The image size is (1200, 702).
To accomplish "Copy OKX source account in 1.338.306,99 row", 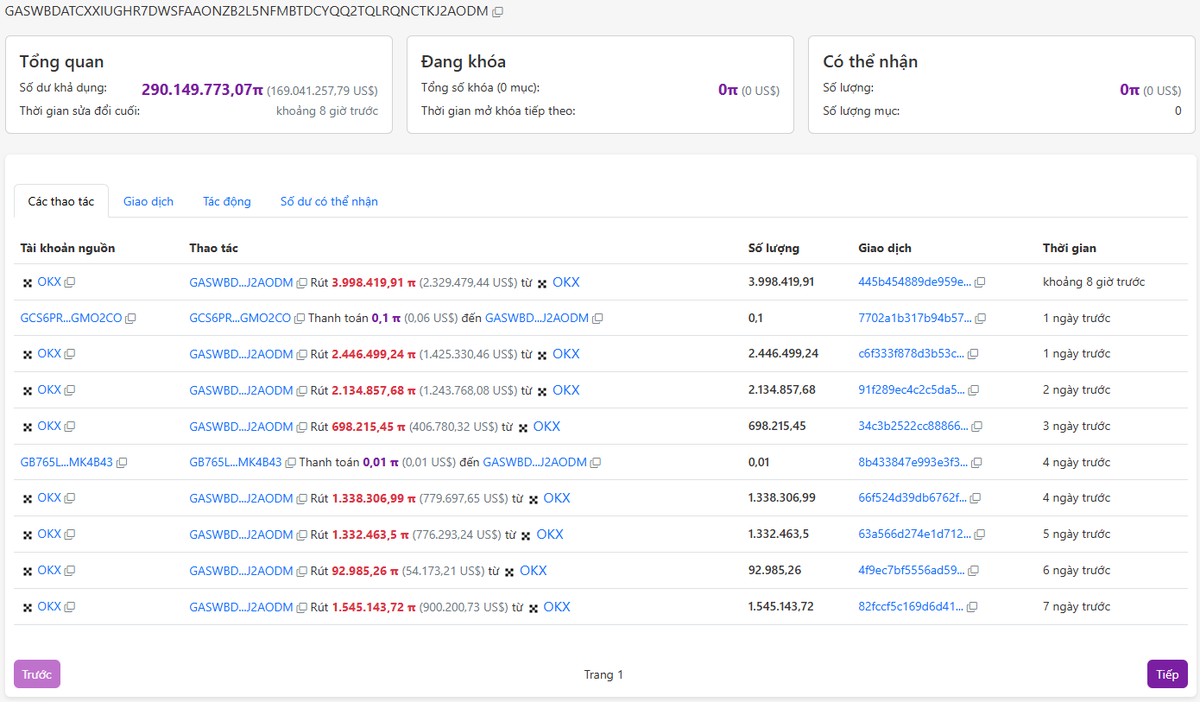I will tap(70, 499).
